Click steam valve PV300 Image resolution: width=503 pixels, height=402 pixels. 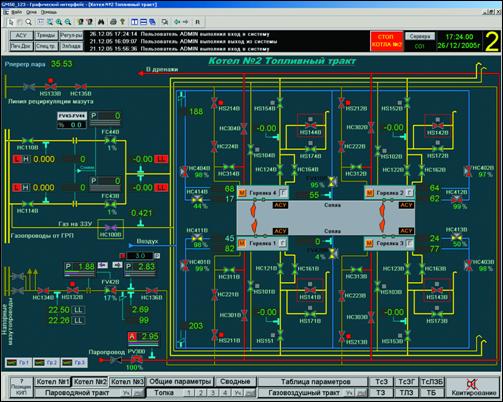click(x=136, y=360)
